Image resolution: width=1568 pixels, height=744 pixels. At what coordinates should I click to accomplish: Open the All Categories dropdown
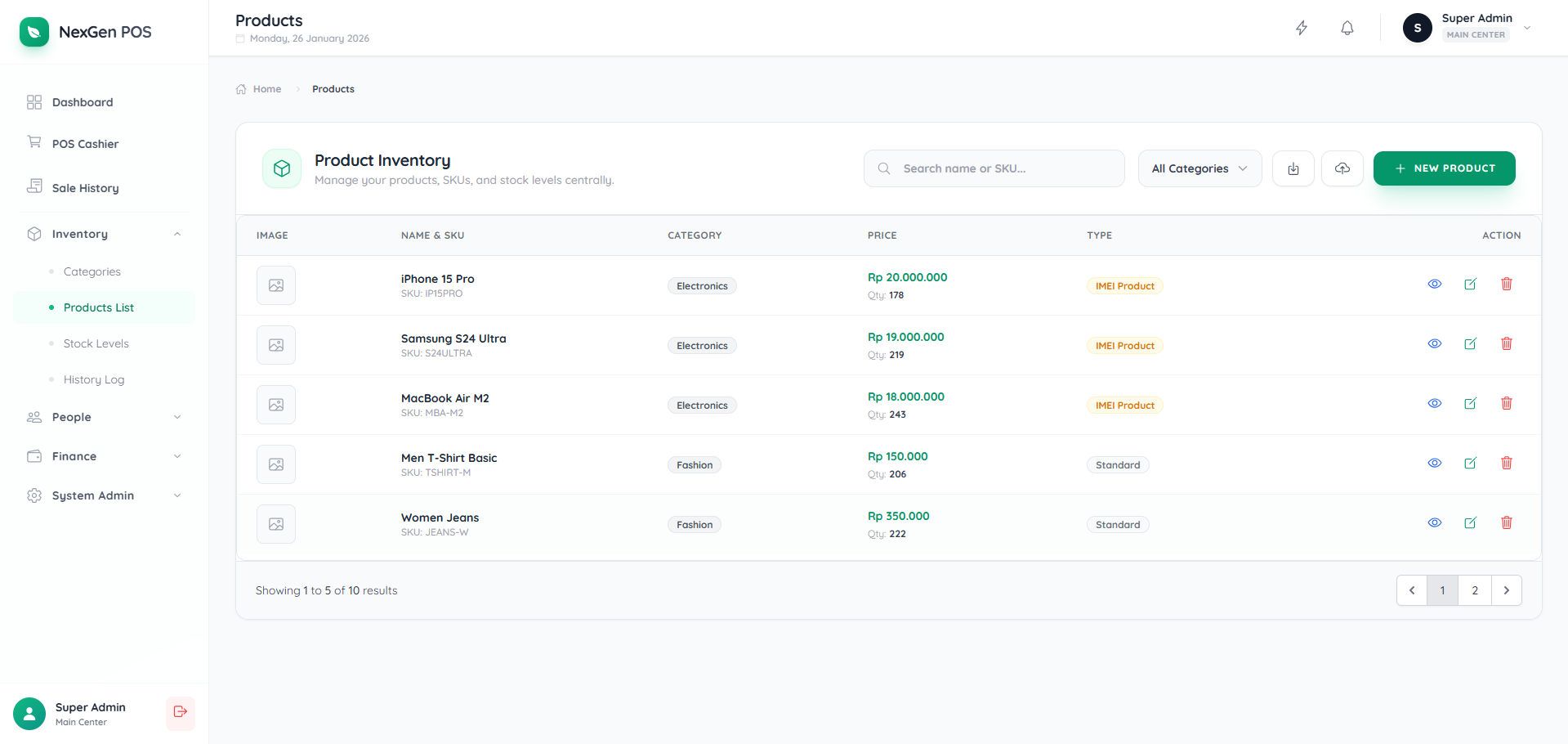(x=1199, y=168)
